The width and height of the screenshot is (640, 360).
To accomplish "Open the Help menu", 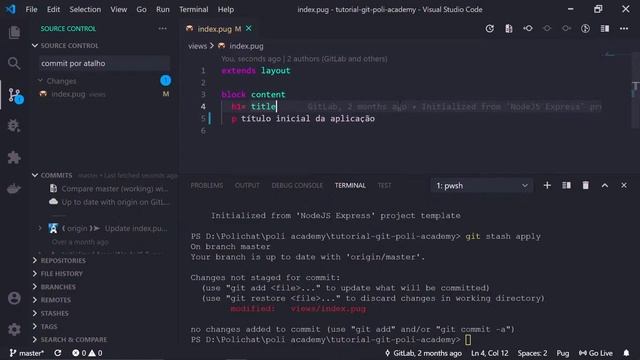I will 226,9.
